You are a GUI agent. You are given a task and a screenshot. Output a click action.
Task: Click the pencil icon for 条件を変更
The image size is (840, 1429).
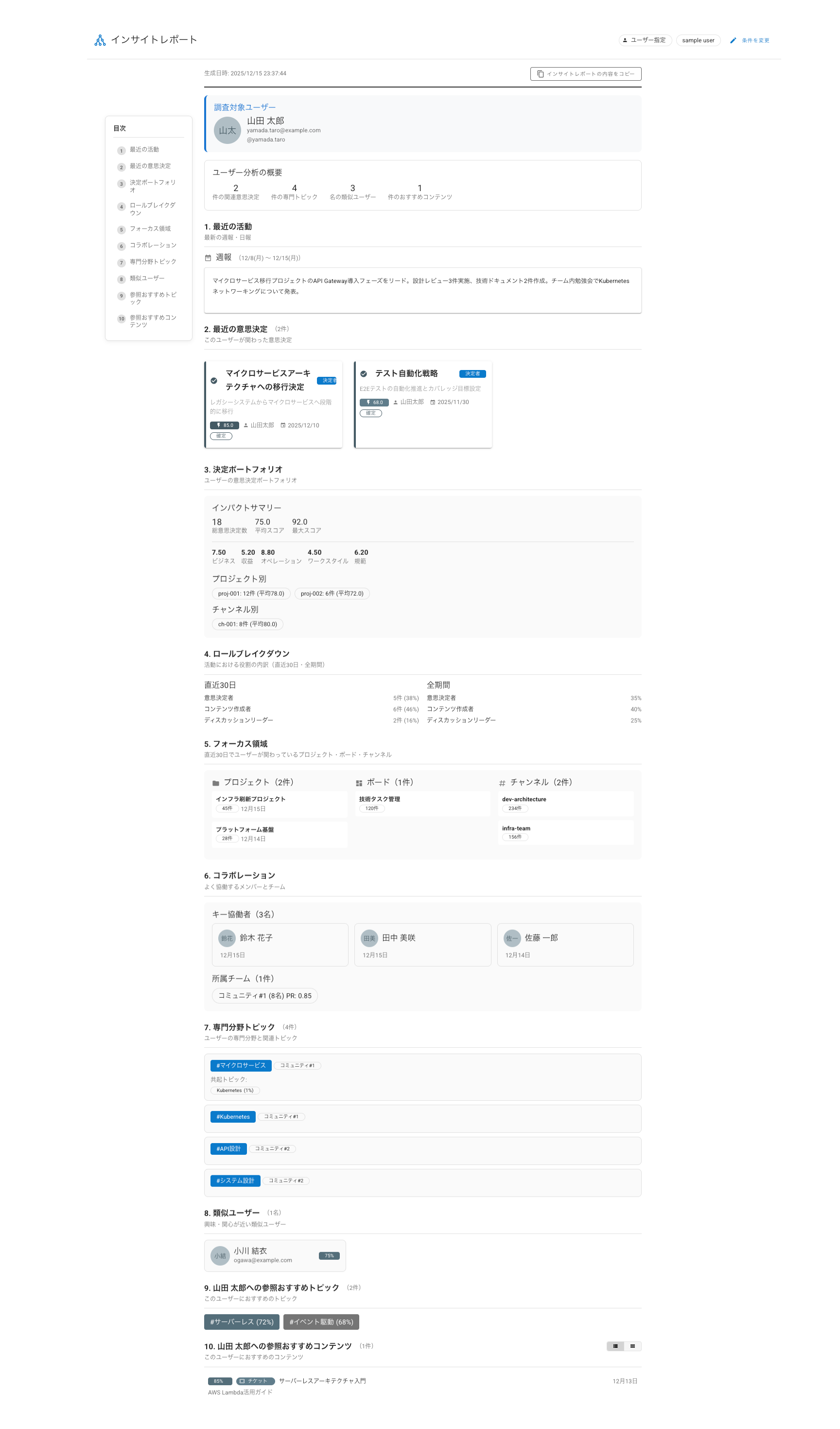pos(733,40)
